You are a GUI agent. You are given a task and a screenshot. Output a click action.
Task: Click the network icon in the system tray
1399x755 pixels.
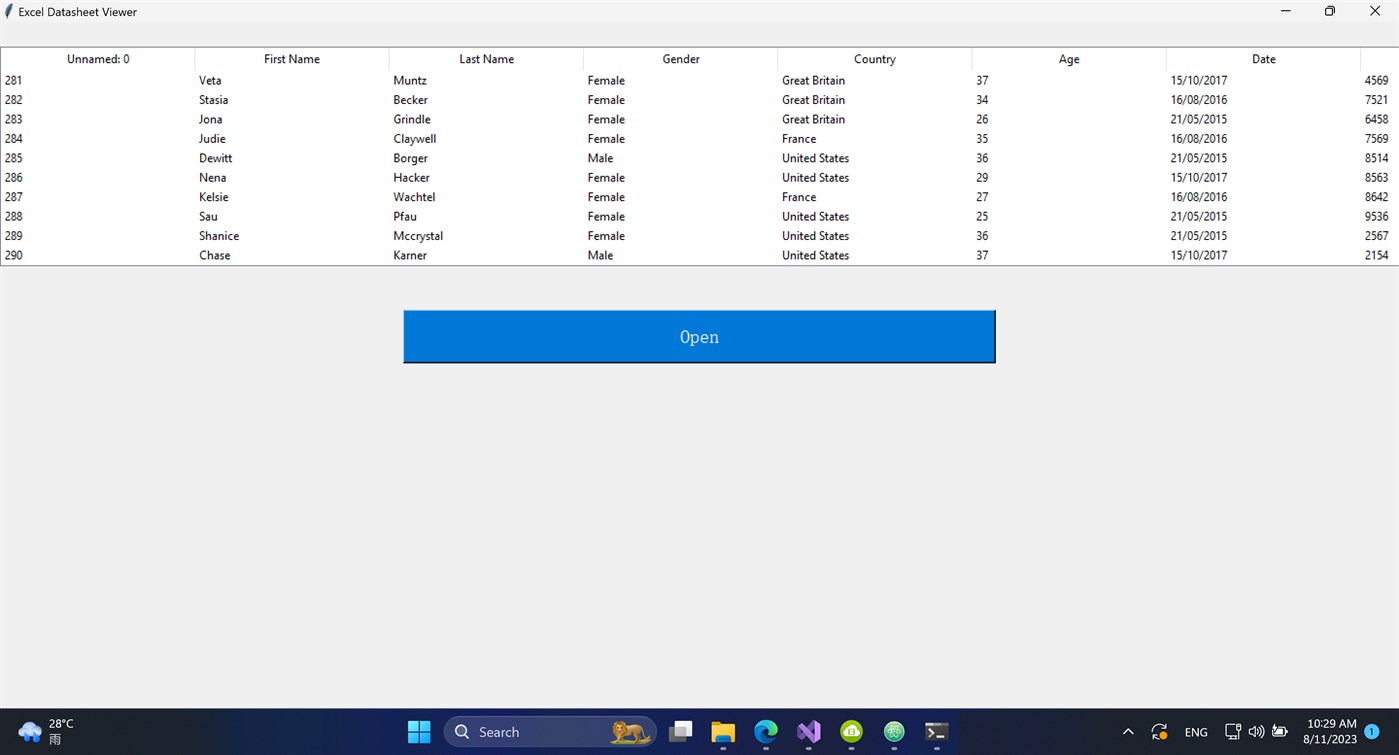click(1232, 731)
